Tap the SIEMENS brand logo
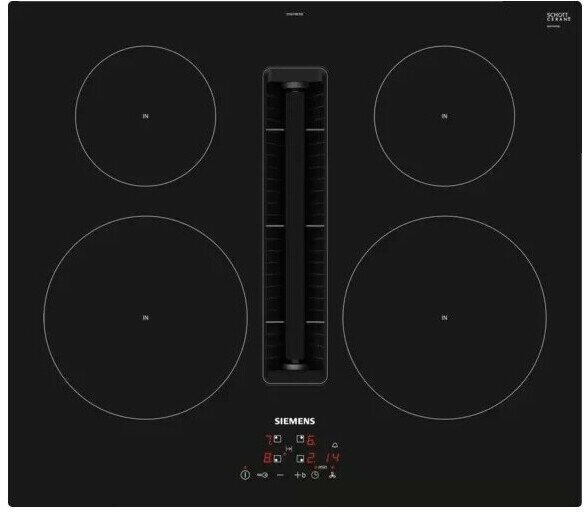Viewport: 584px width, 512px height. tap(295, 421)
